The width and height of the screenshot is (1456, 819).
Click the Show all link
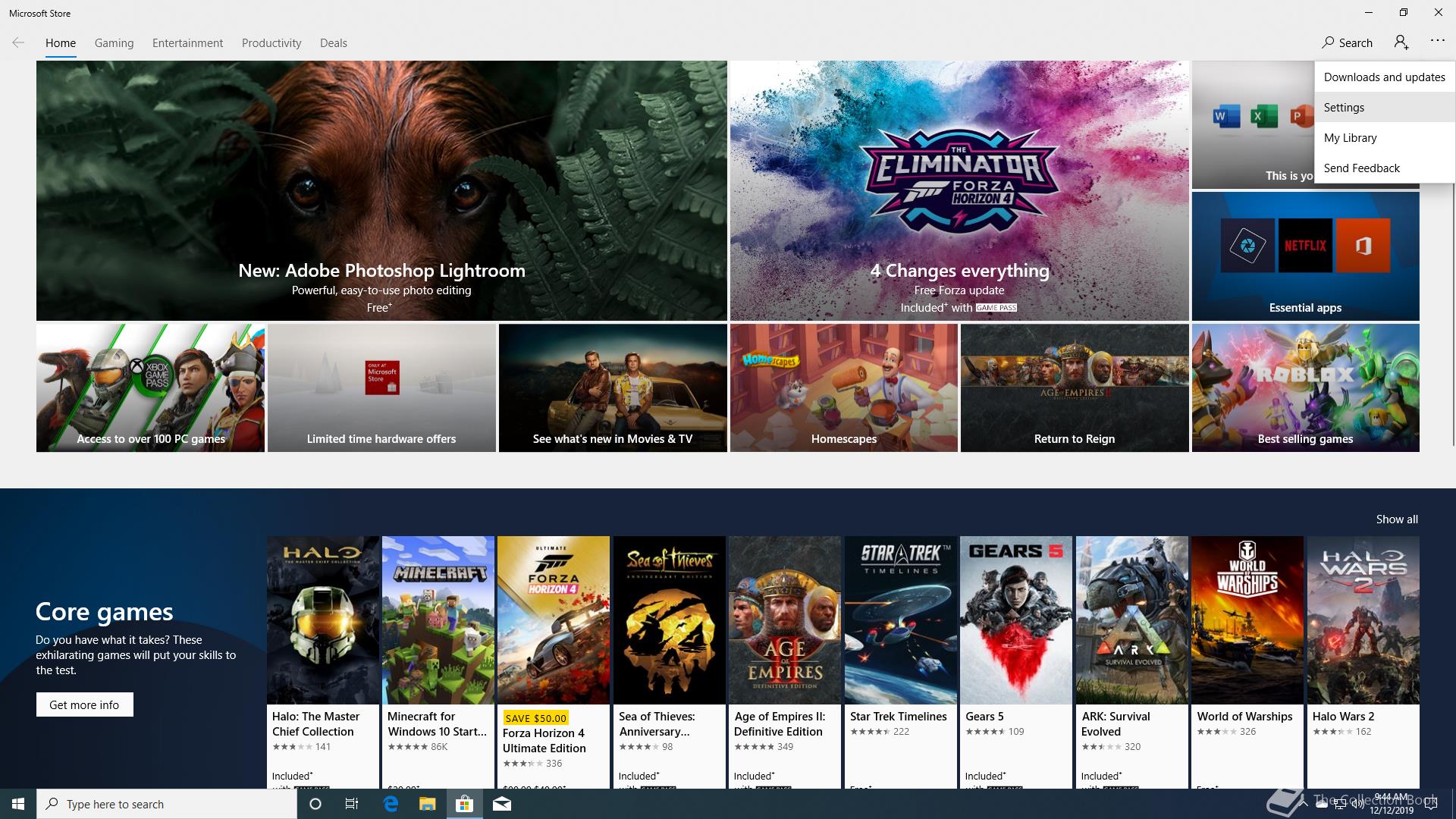1397,519
